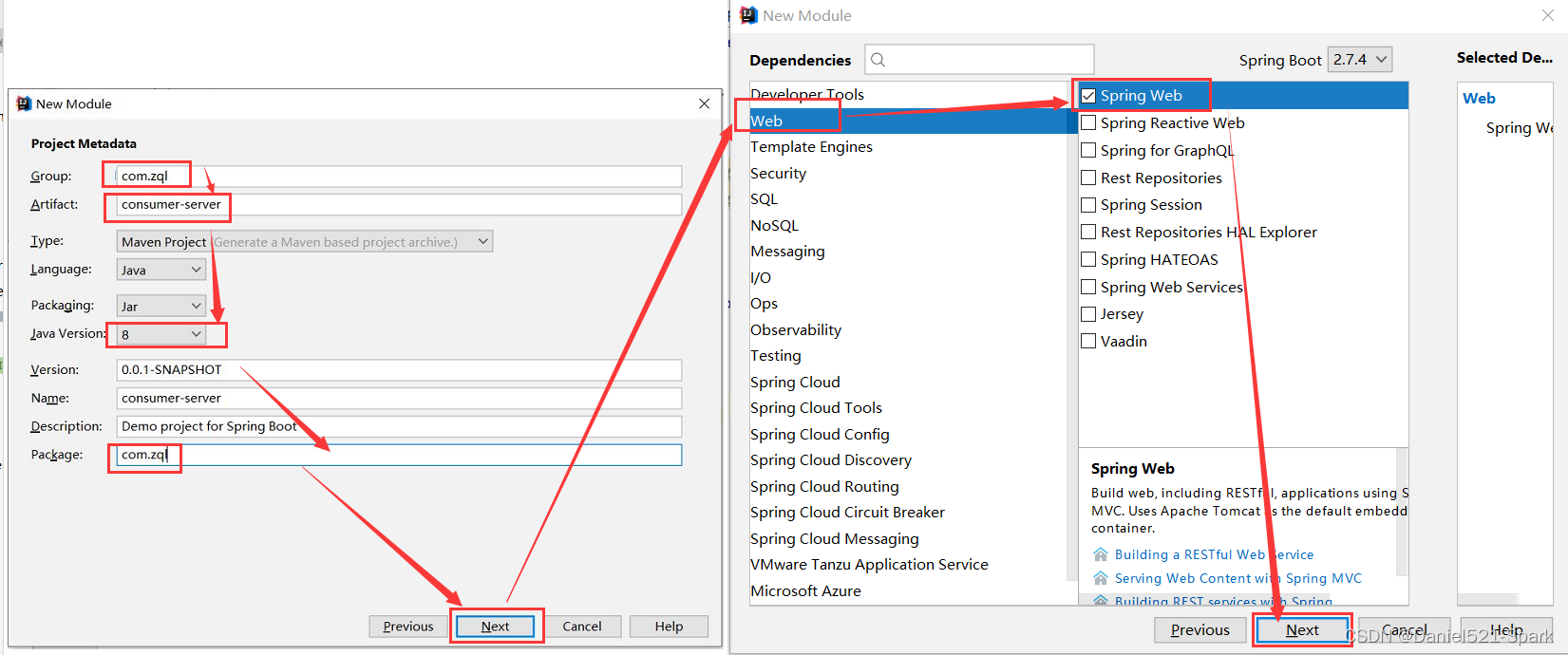Image resolution: width=1568 pixels, height=655 pixels.
Task: Click home icon beside Building a RESTful Web Service
Action: (1101, 554)
